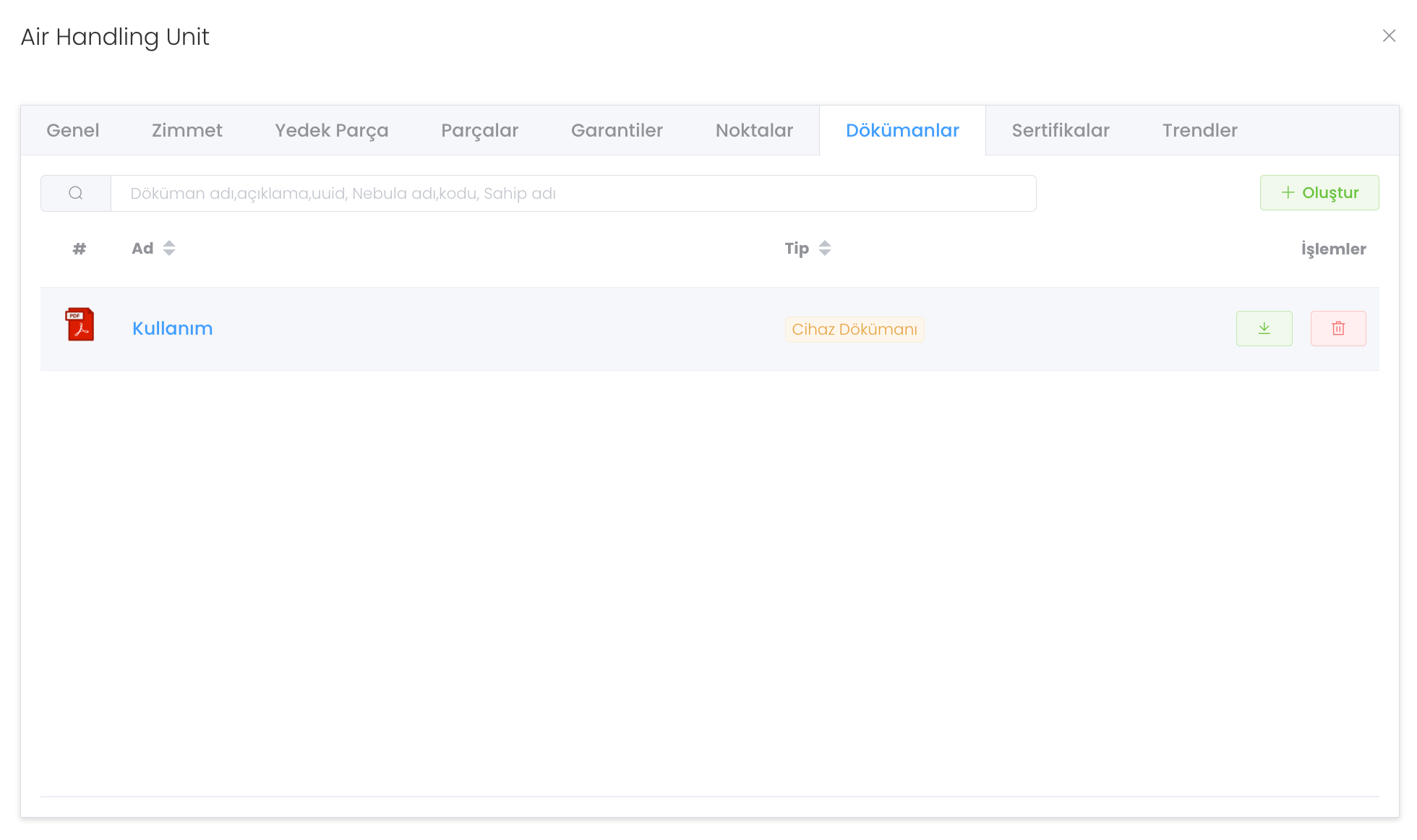Click the search magnifier icon
Viewport: 1417px width, 840px height.
point(76,193)
